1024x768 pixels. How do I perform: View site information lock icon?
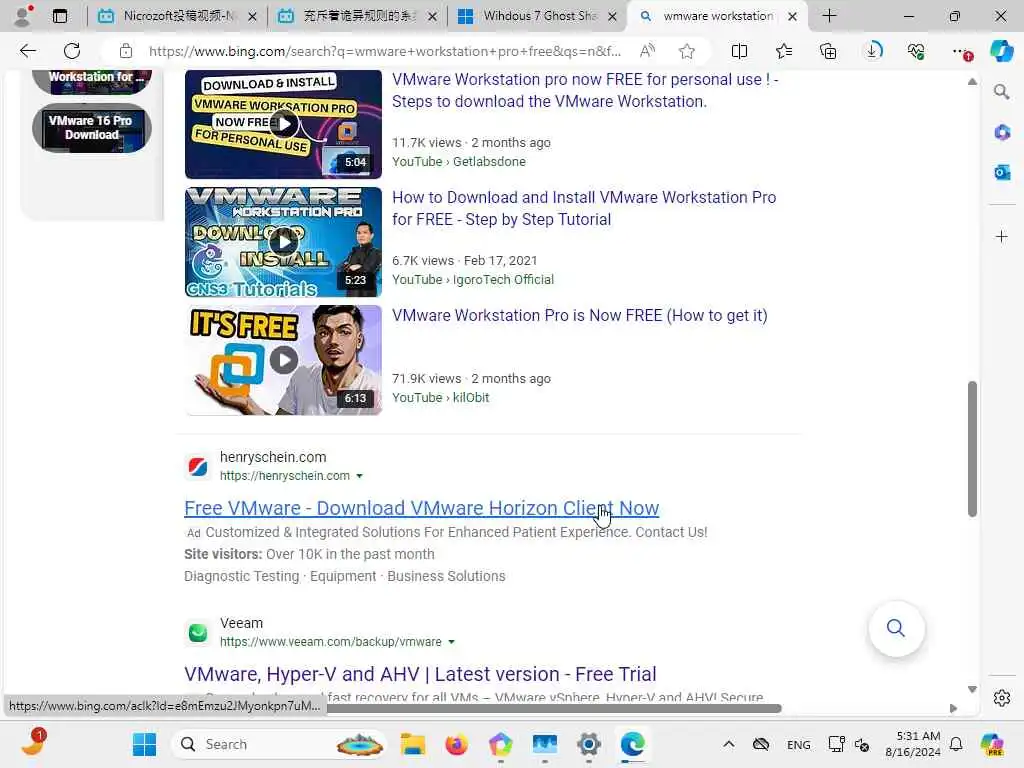(126, 51)
